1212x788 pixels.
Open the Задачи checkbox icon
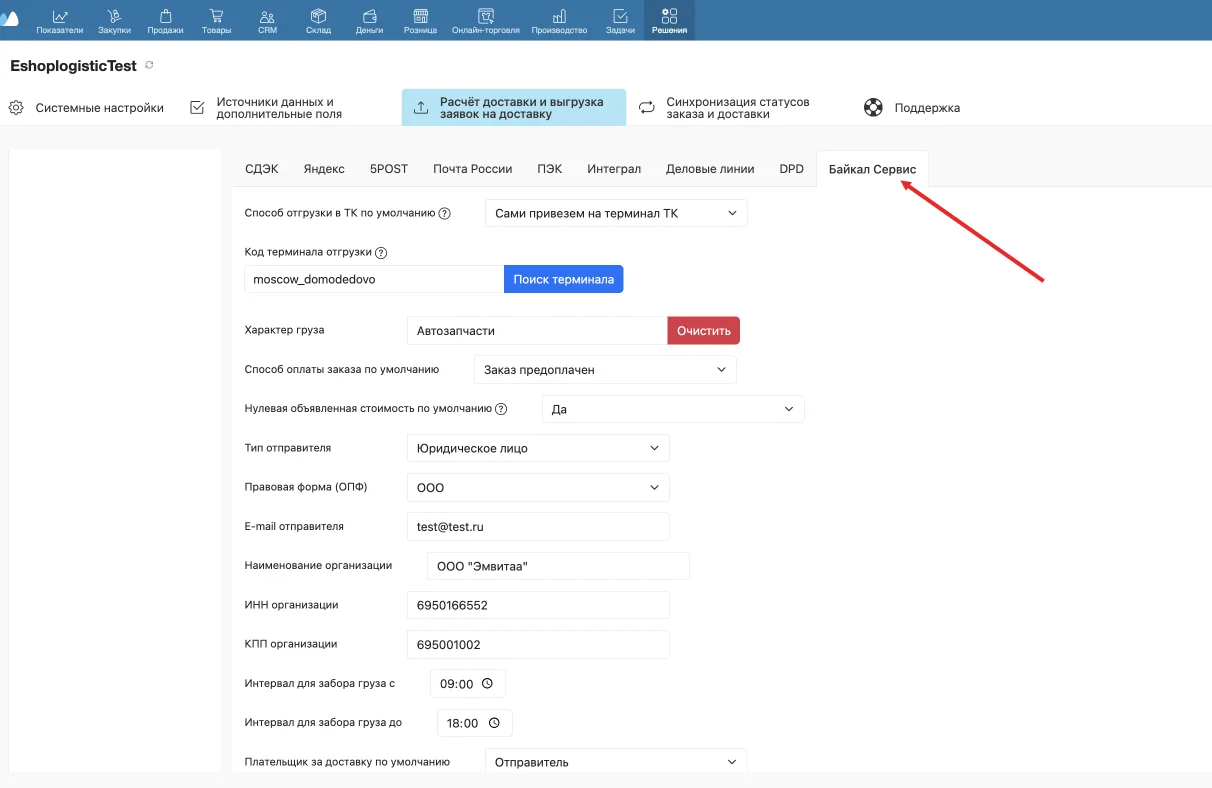pyautogui.click(x=620, y=16)
